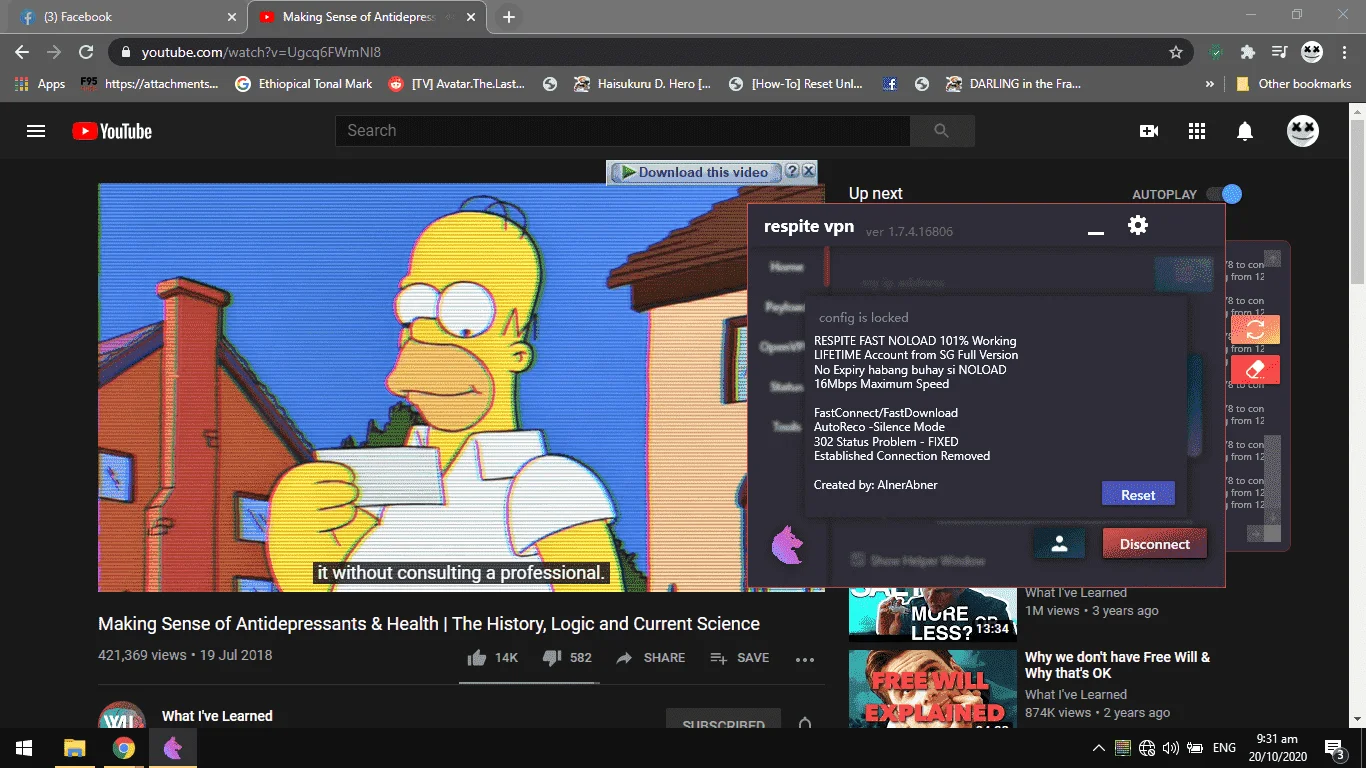This screenshot has height=768, width=1366.
Task: Open Chrome media controls icon
Action: pos(1279,52)
